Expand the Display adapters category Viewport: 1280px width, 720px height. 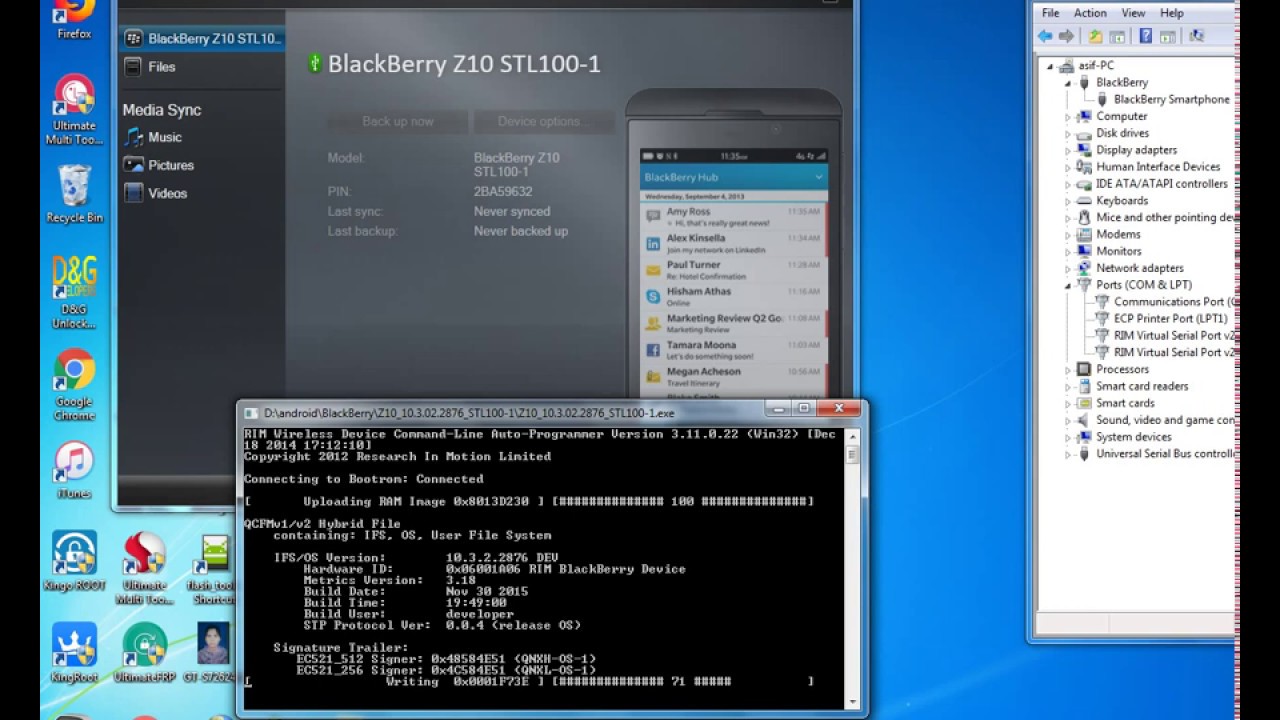pyautogui.click(x=1068, y=151)
